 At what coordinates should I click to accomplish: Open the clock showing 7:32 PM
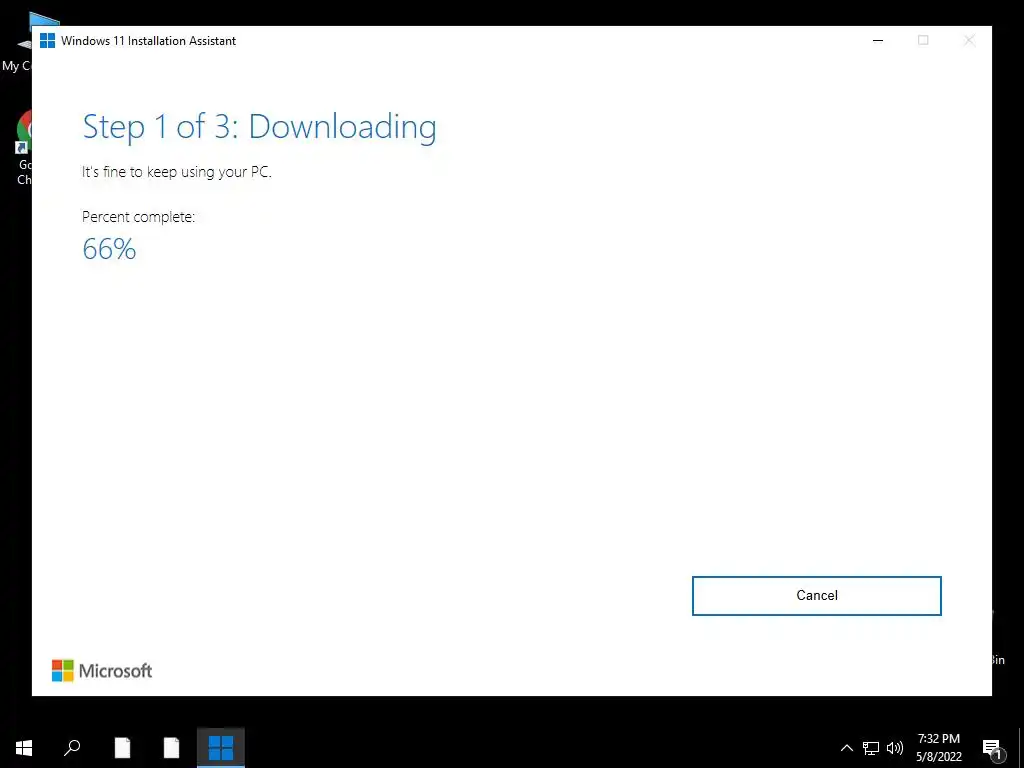tap(938, 748)
